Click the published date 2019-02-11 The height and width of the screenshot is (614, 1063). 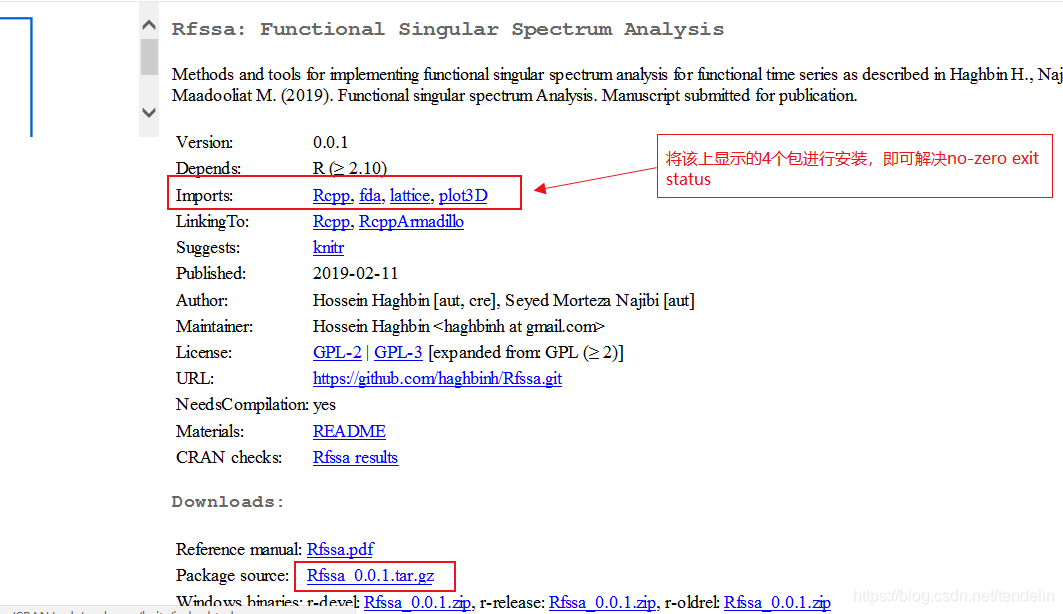(355, 273)
